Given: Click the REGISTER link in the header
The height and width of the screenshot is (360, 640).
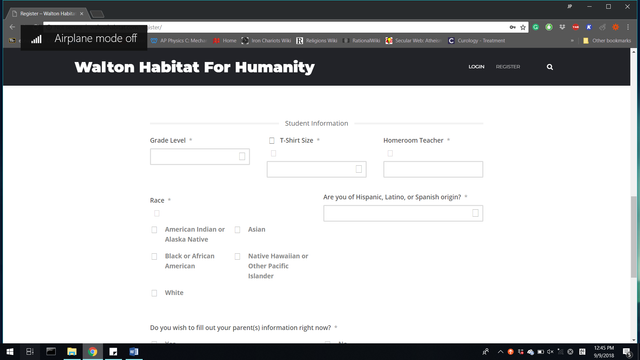Looking at the screenshot, I should point(508,67).
